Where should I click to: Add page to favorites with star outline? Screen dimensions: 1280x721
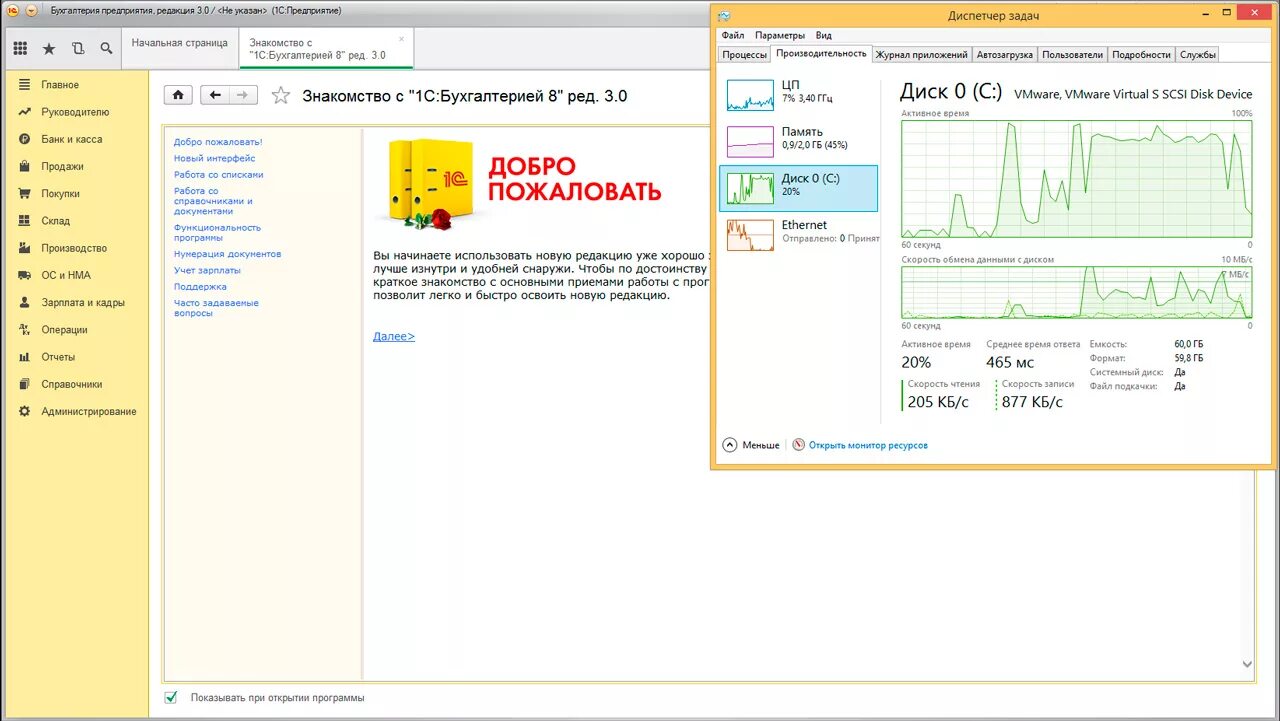pos(281,95)
